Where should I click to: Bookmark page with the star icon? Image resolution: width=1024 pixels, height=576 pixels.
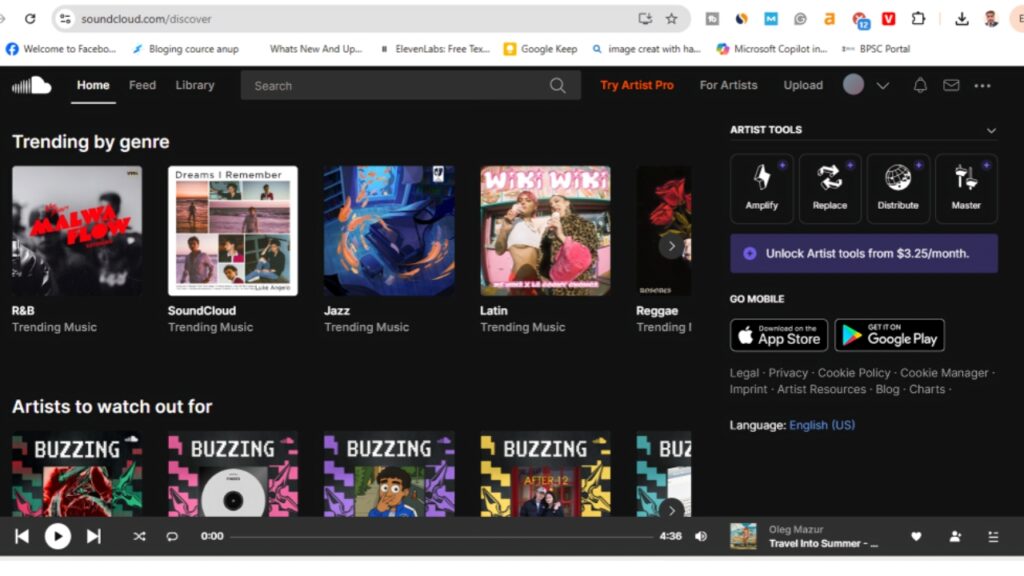671,19
